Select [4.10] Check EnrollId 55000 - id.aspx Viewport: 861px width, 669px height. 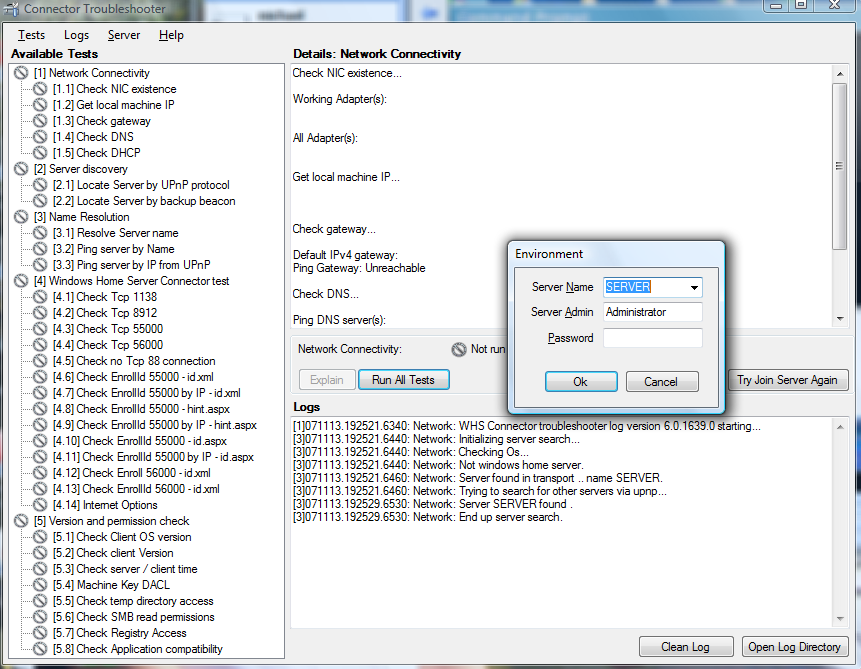[139, 441]
